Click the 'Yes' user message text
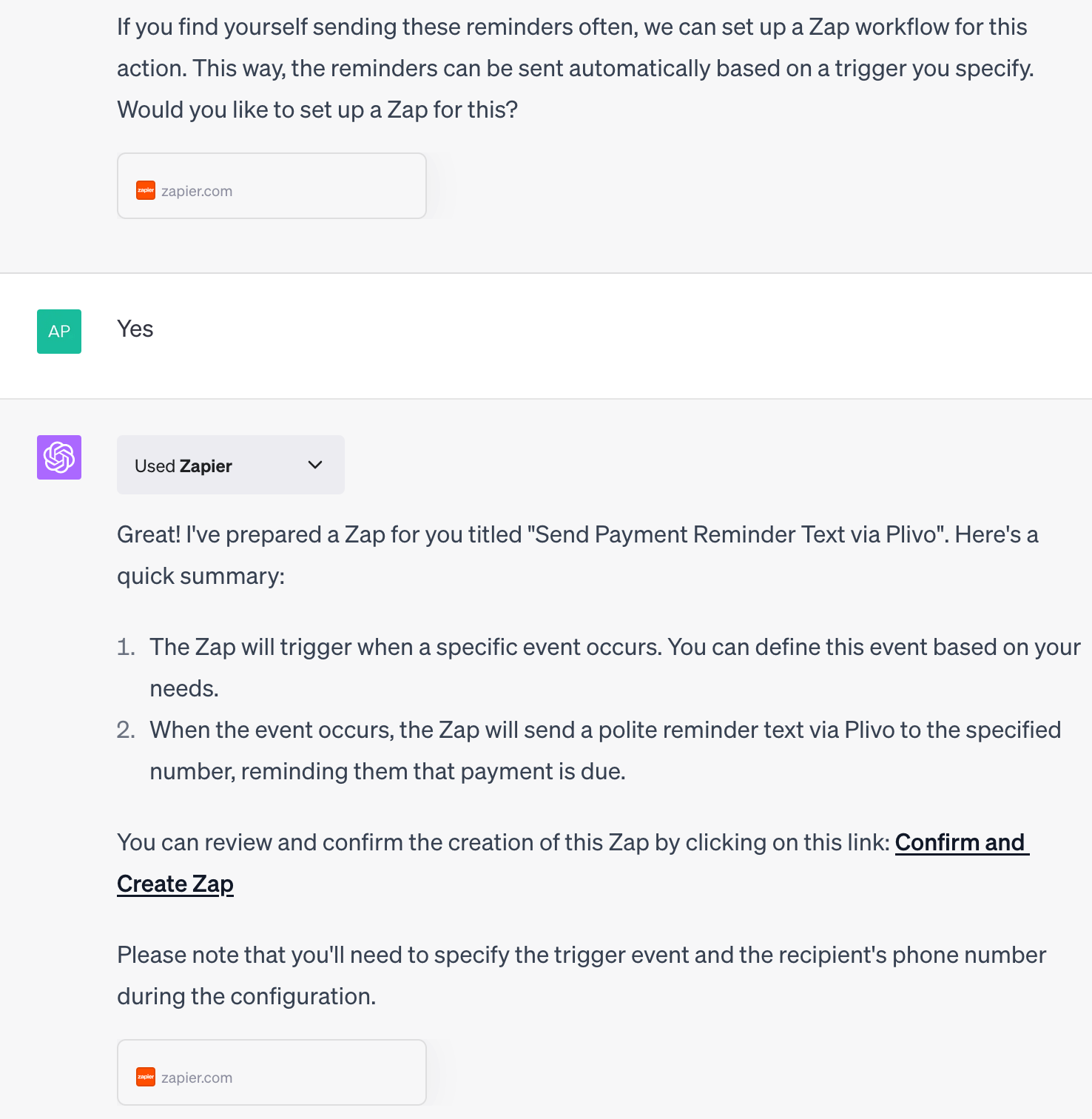Image resolution: width=1092 pixels, height=1119 pixels. (x=135, y=329)
